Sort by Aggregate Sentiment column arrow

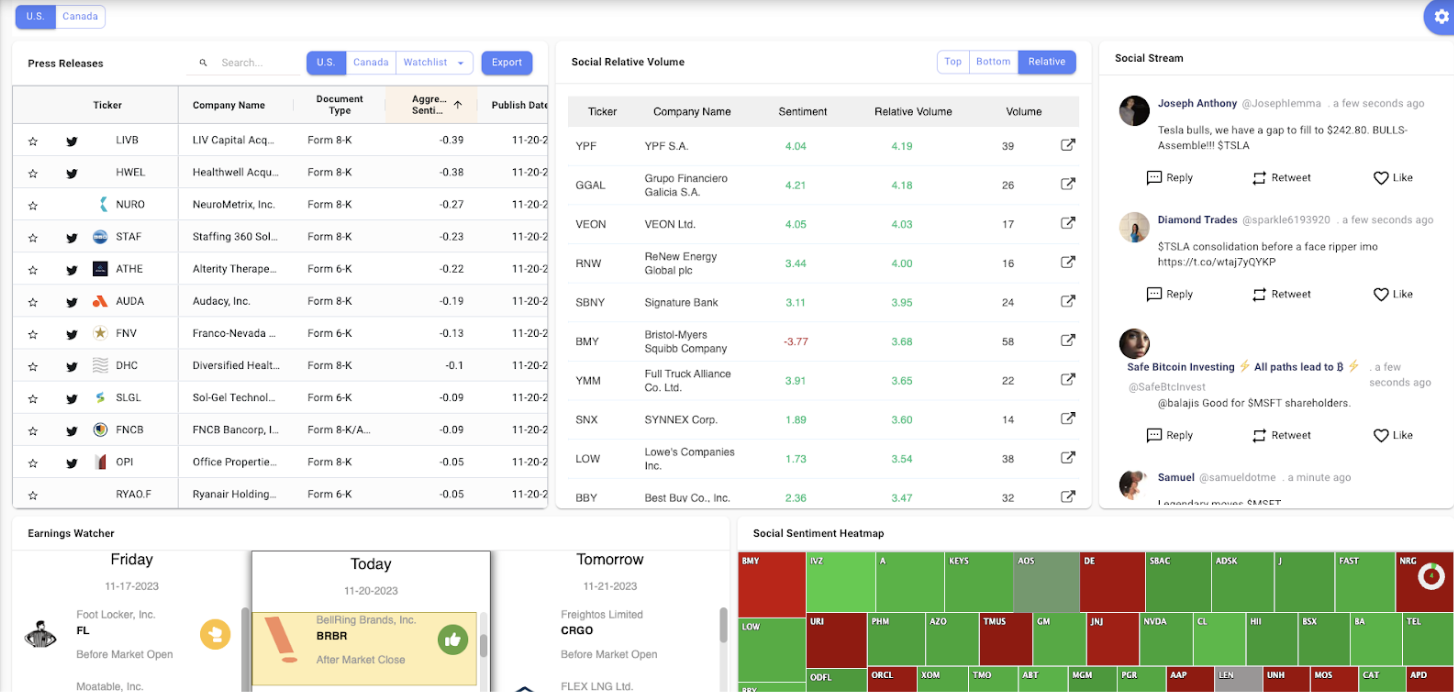pyautogui.click(x=457, y=105)
